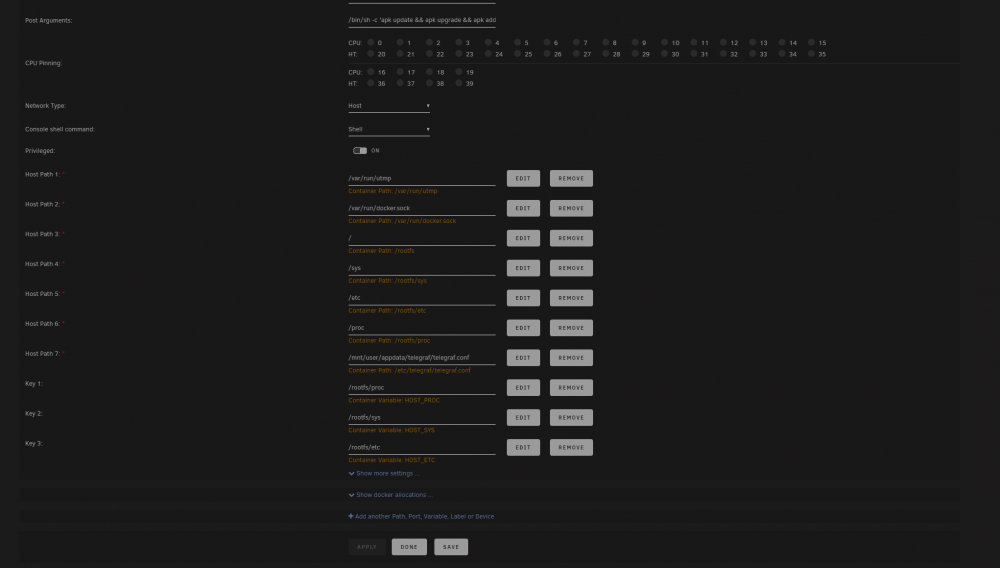
Task: Focus the telegraf.conf path field
Action: click(422, 358)
